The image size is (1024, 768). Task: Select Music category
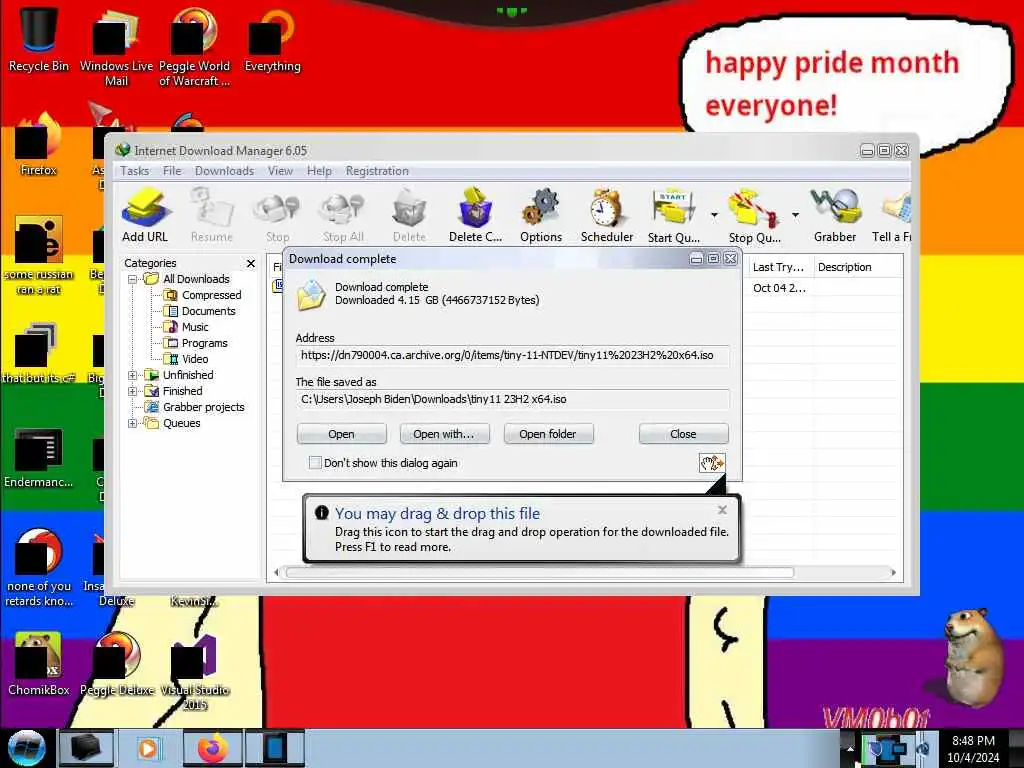[x=195, y=327]
